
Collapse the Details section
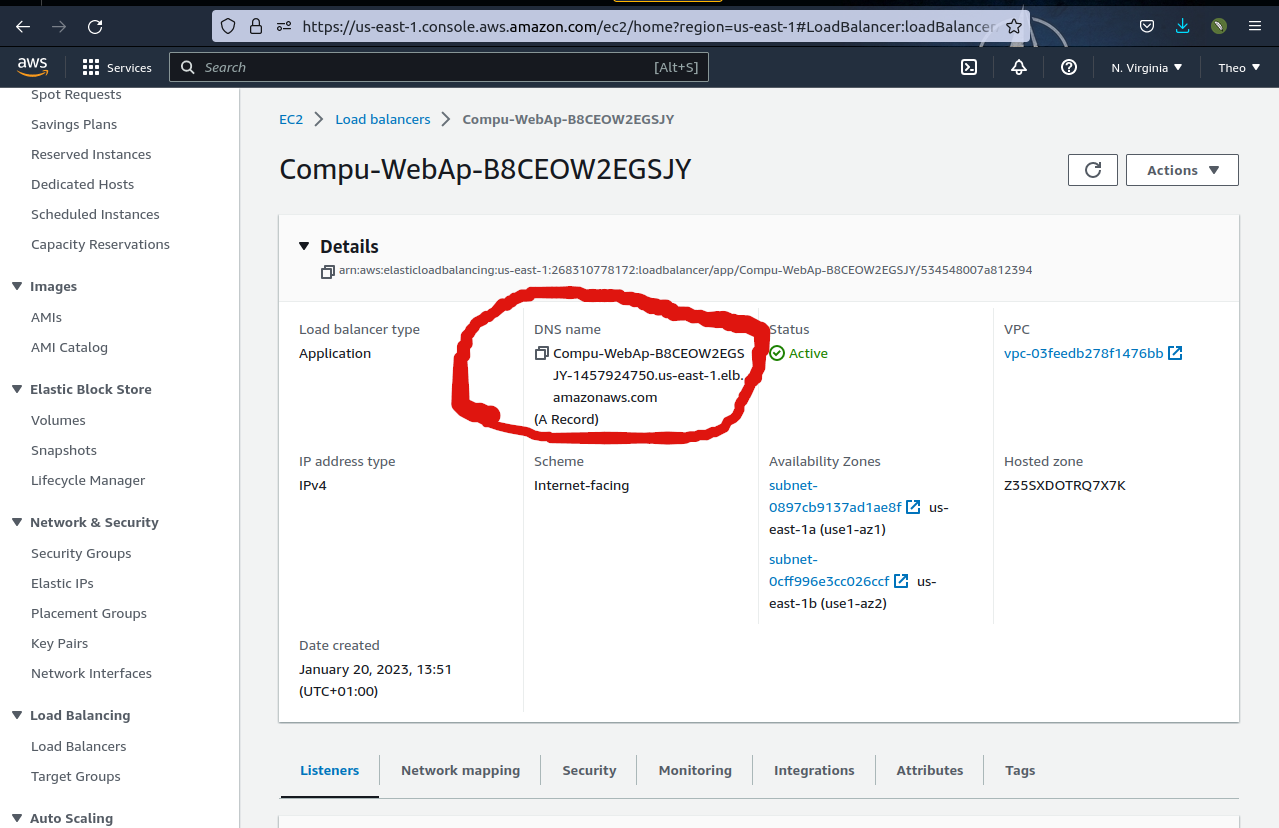coord(304,246)
